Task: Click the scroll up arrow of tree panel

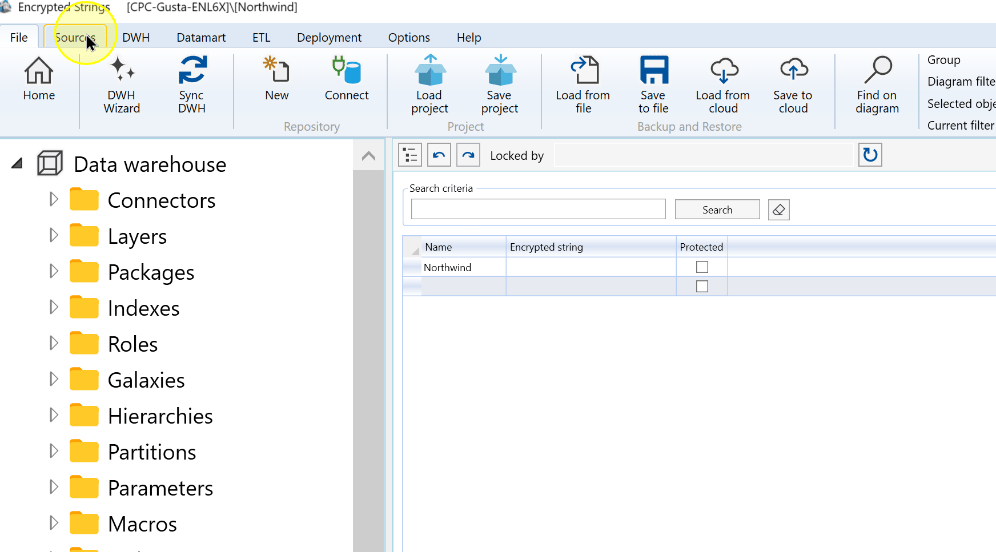Action: pos(368,156)
